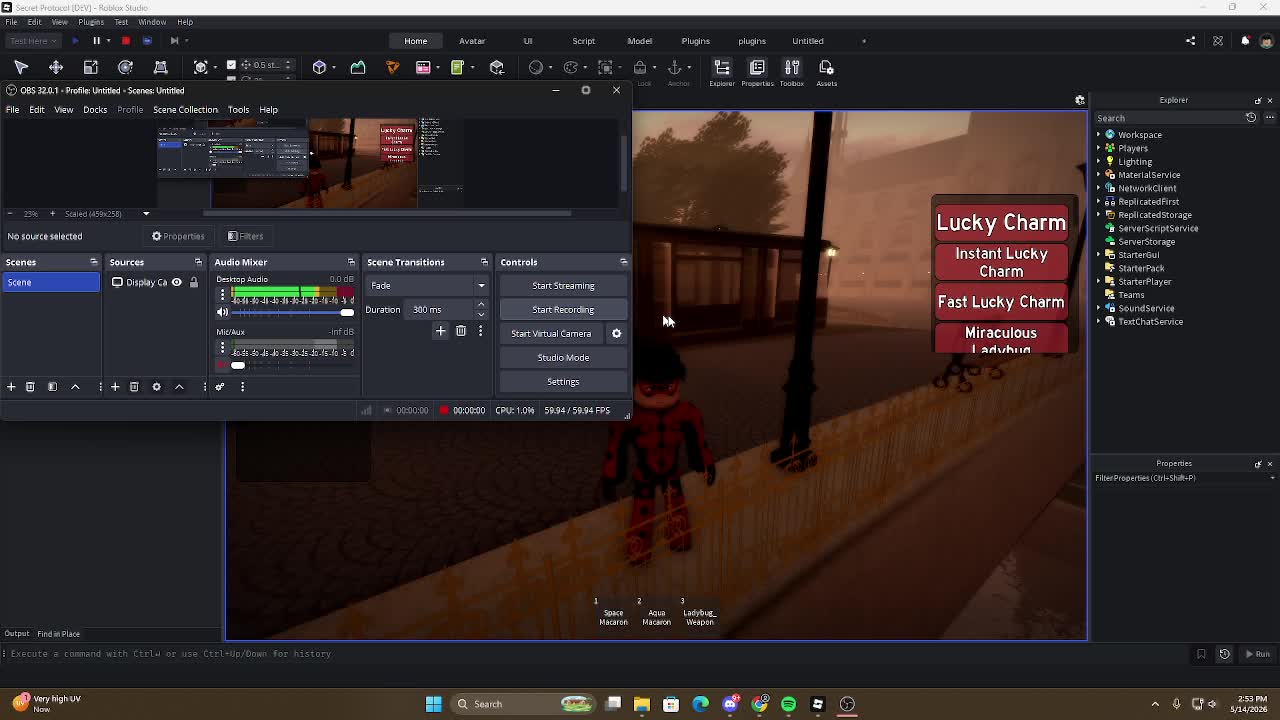
Task: Adjust the Desktop Audio volume slider
Action: click(293, 313)
